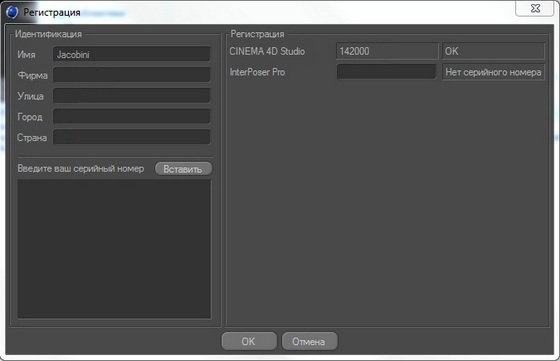Click the 'Город' label

pos(30,117)
